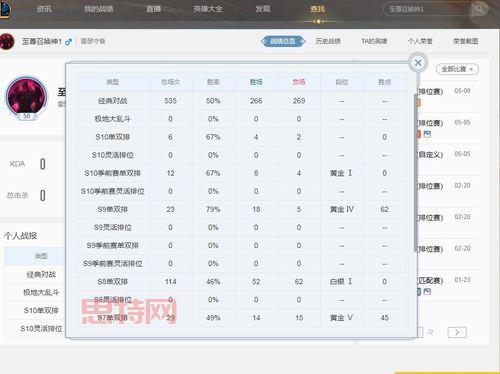Select the 极地大乱斗 row in popup table
This screenshot has height=374, width=500.
tap(242, 119)
